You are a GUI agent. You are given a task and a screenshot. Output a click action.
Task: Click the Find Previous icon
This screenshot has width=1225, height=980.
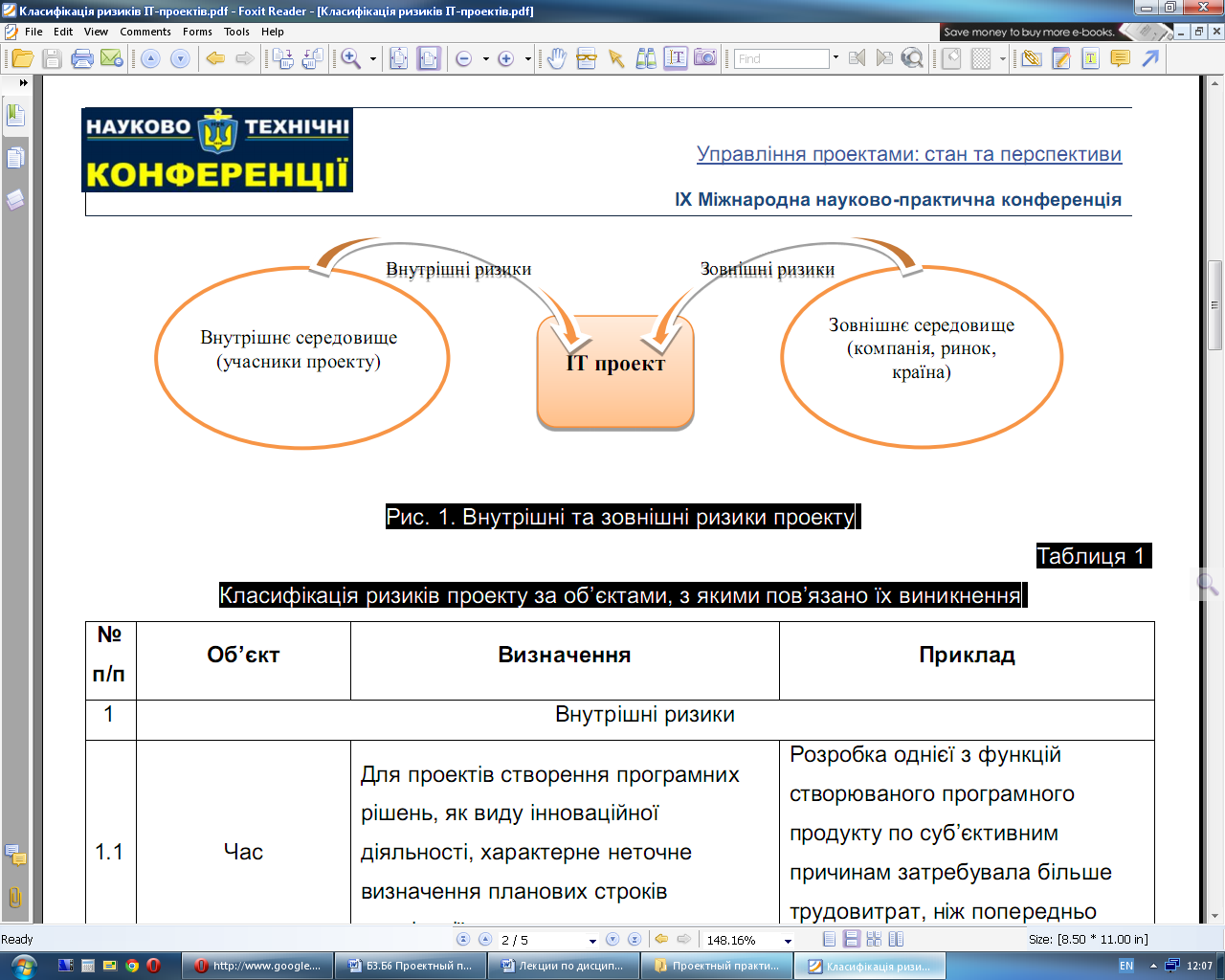(857, 58)
